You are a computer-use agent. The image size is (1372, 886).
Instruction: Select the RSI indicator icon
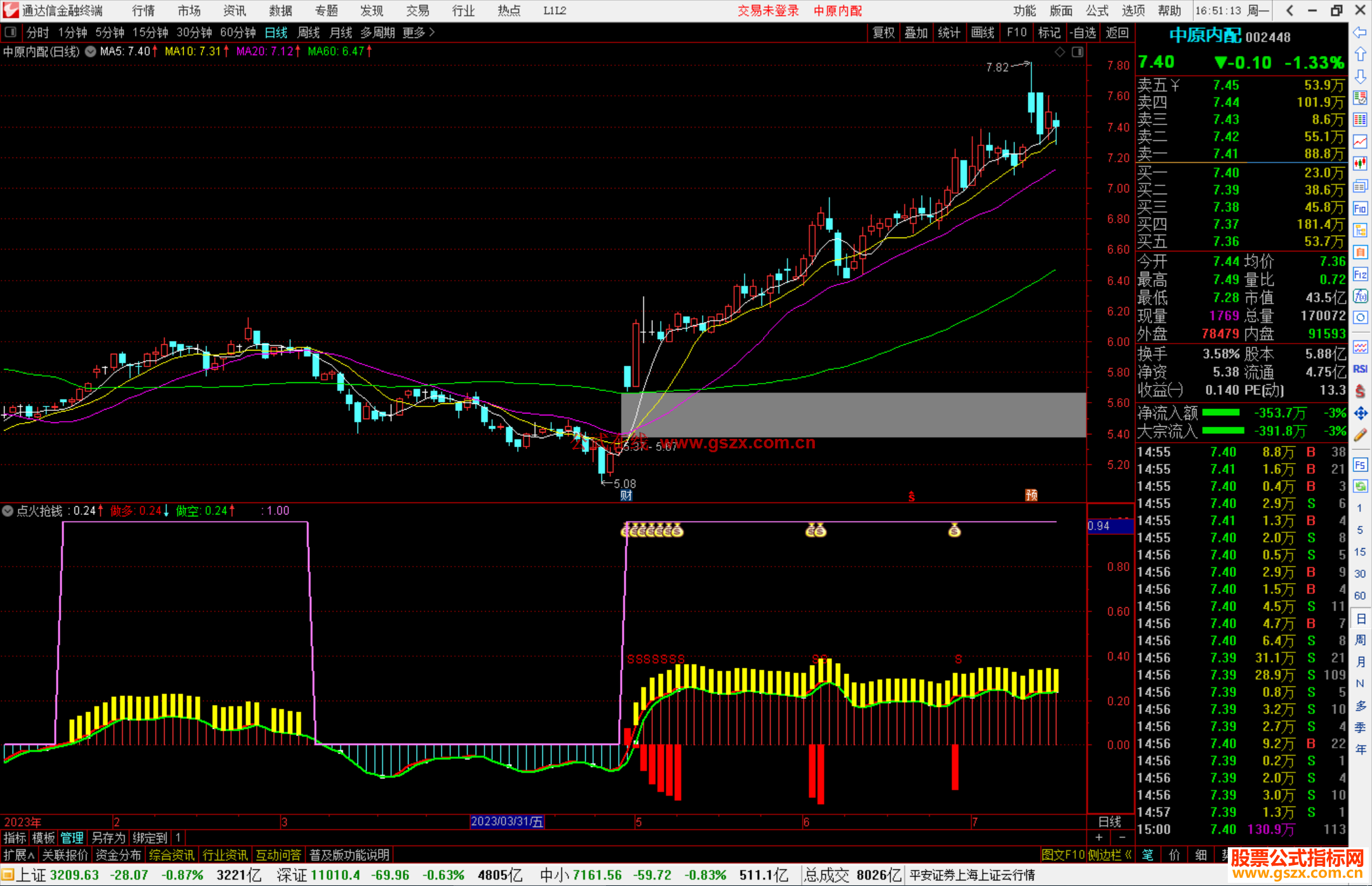tap(1360, 369)
